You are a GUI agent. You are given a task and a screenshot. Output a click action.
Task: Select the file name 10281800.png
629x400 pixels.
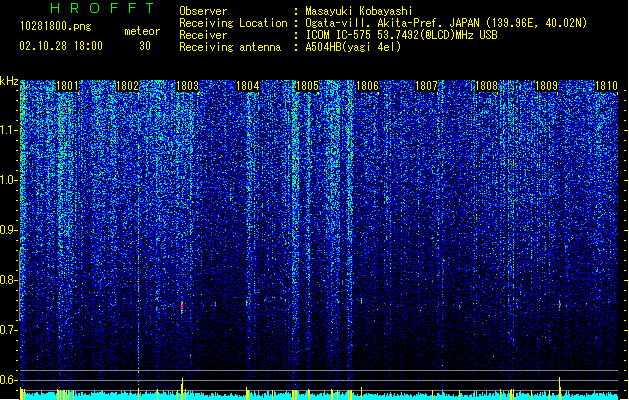pyautogui.click(x=56, y=26)
